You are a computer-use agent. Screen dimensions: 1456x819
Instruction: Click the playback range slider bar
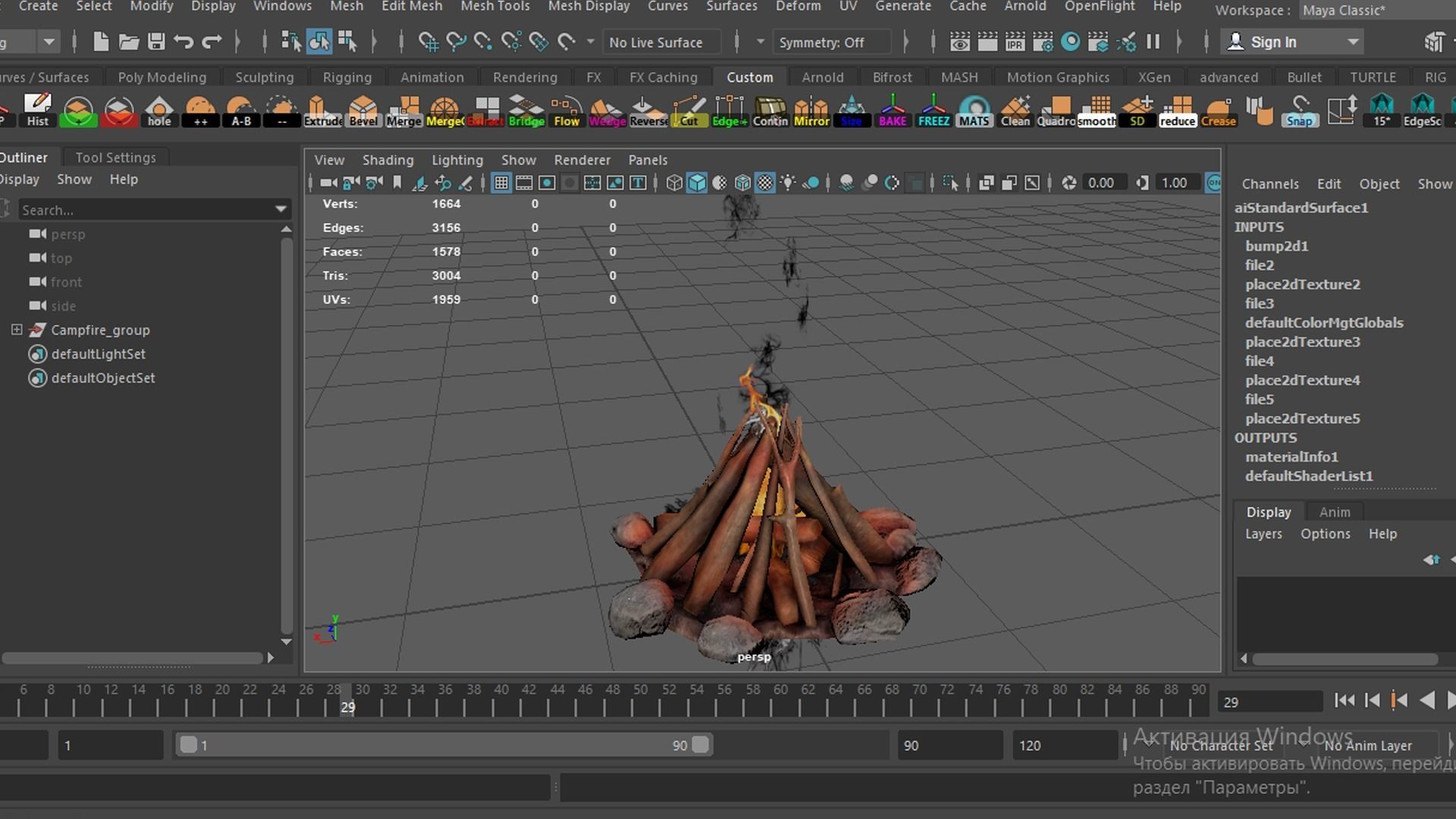(444, 745)
